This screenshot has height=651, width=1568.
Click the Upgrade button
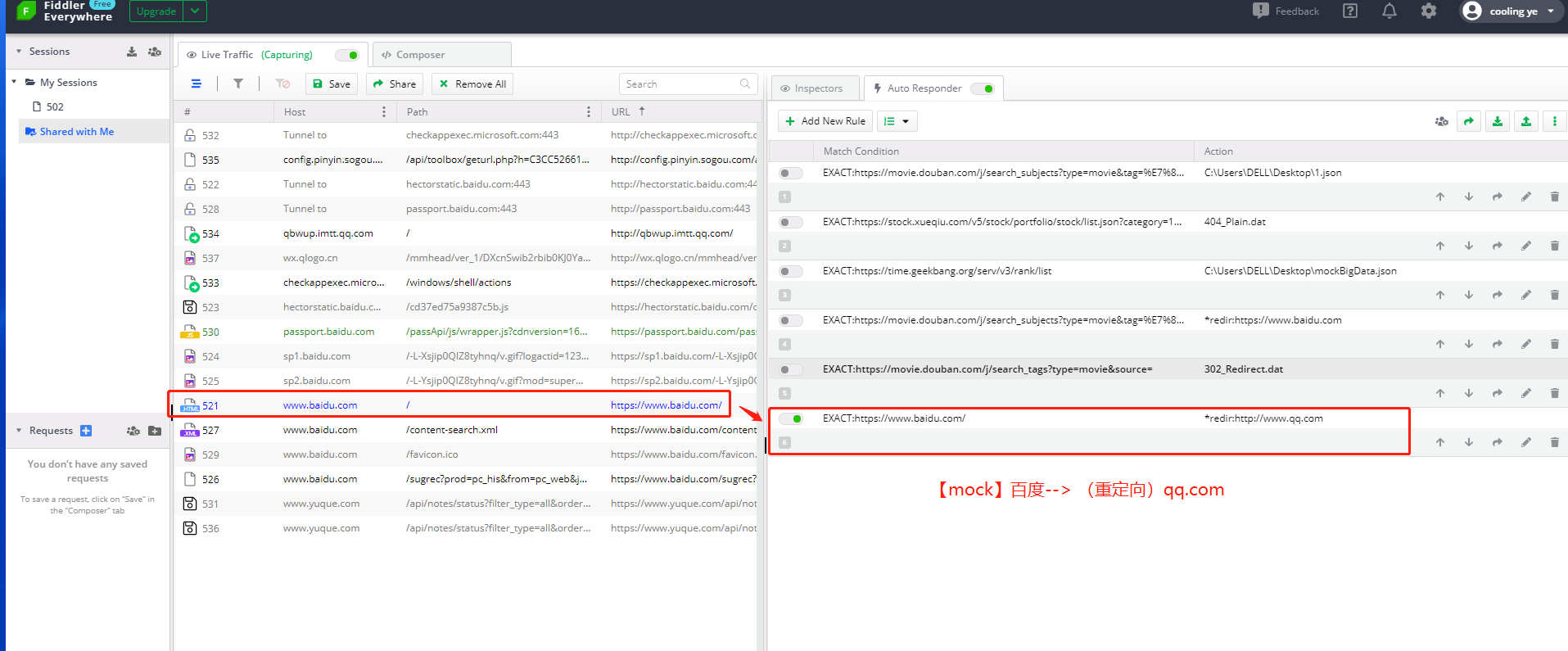click(156, 11)
